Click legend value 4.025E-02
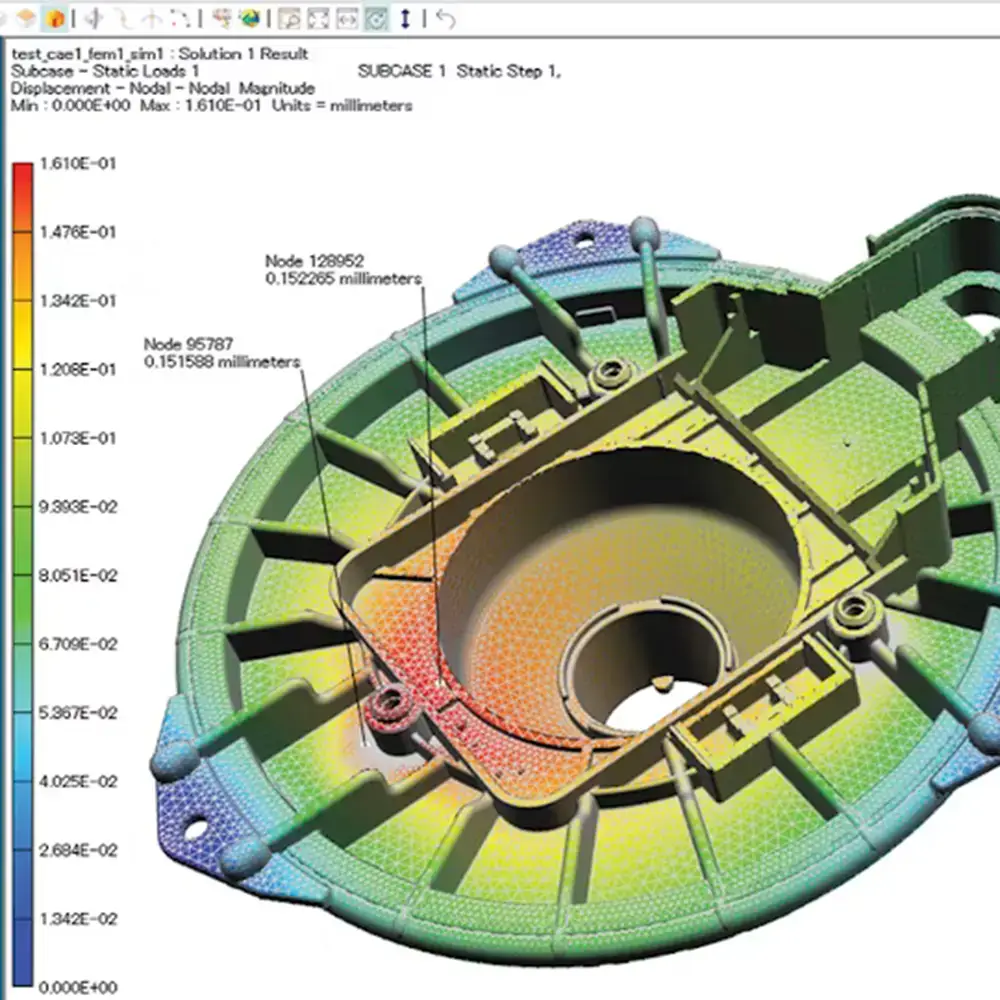Screen dimensions: 1000x1000 (x=78, y=782)
